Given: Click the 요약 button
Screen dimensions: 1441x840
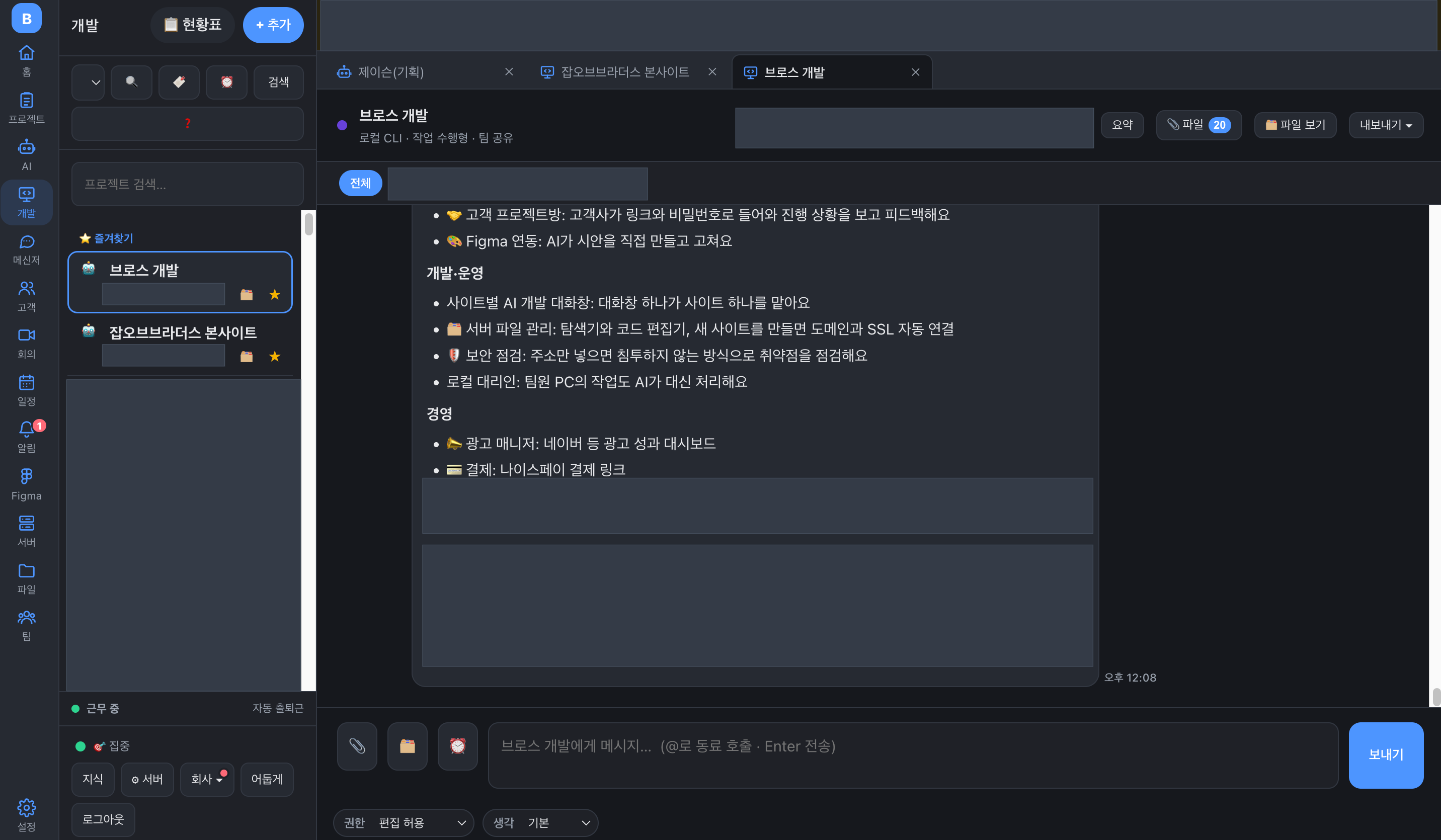Looking at the screenshot, I should [1122, 125].
